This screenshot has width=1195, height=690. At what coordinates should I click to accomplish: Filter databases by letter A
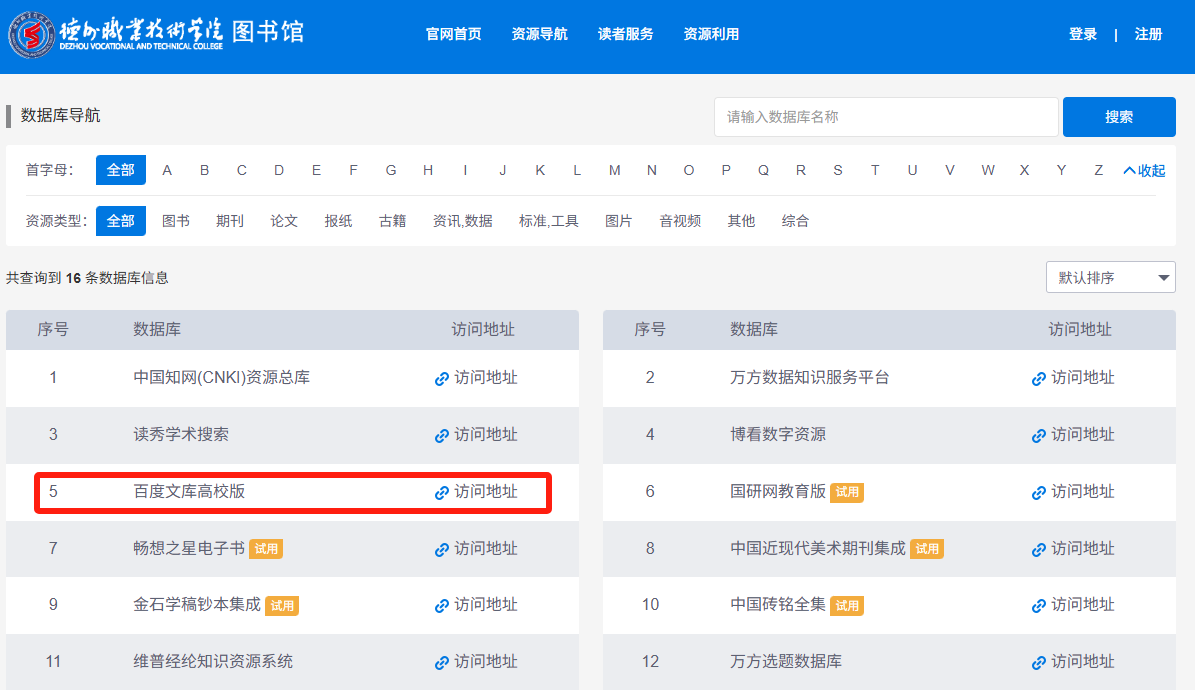pos(167,170)
